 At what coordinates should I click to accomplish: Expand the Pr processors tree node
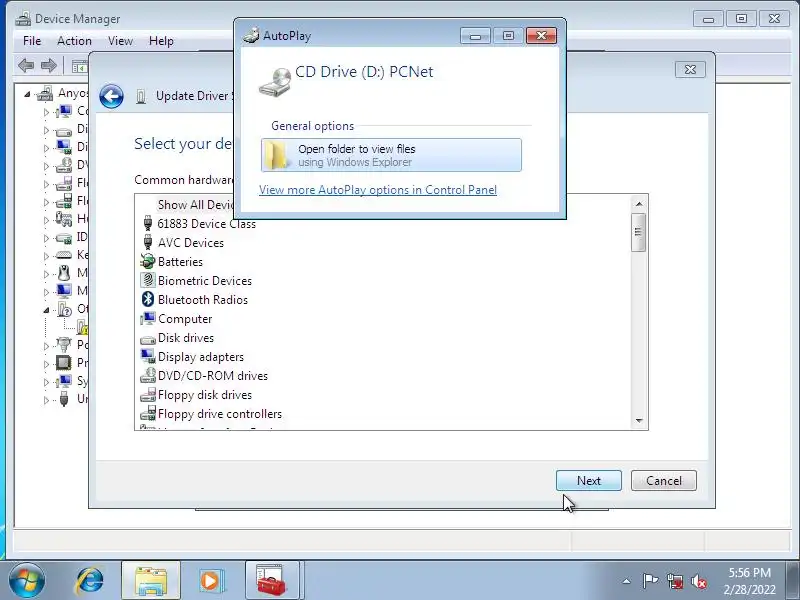coord(46,364)
